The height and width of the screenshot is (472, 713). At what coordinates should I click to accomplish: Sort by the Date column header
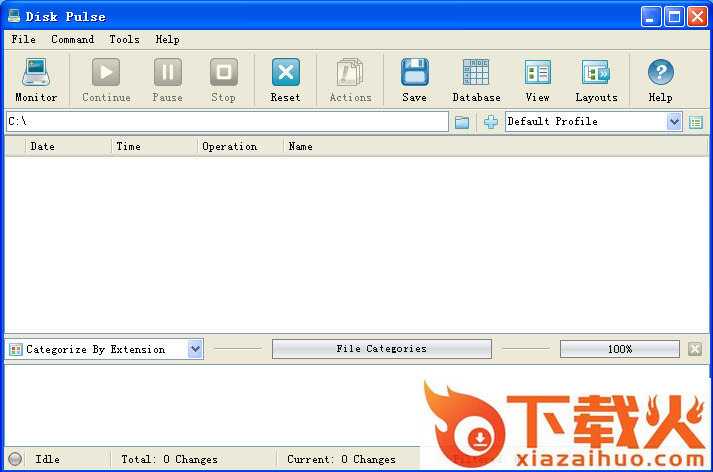tap(68, 146)
